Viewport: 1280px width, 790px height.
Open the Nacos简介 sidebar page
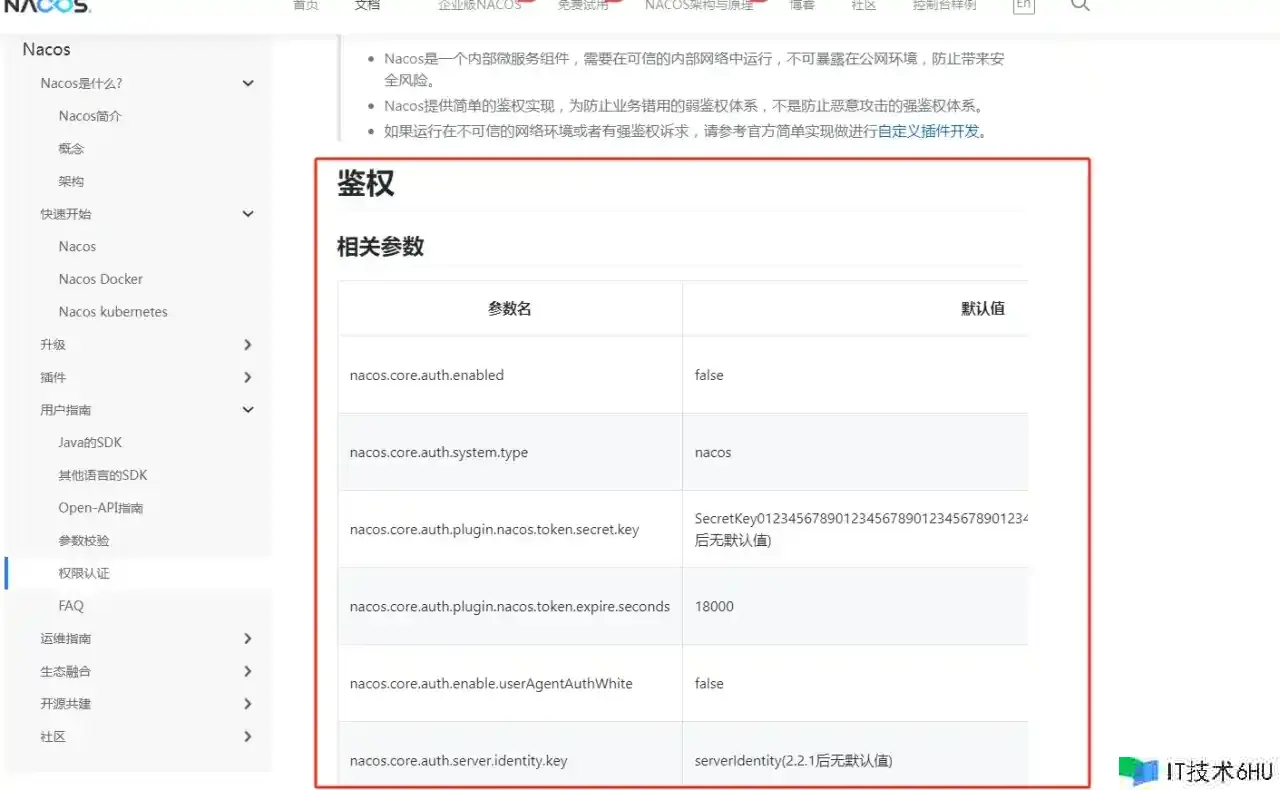click(90, 116)
